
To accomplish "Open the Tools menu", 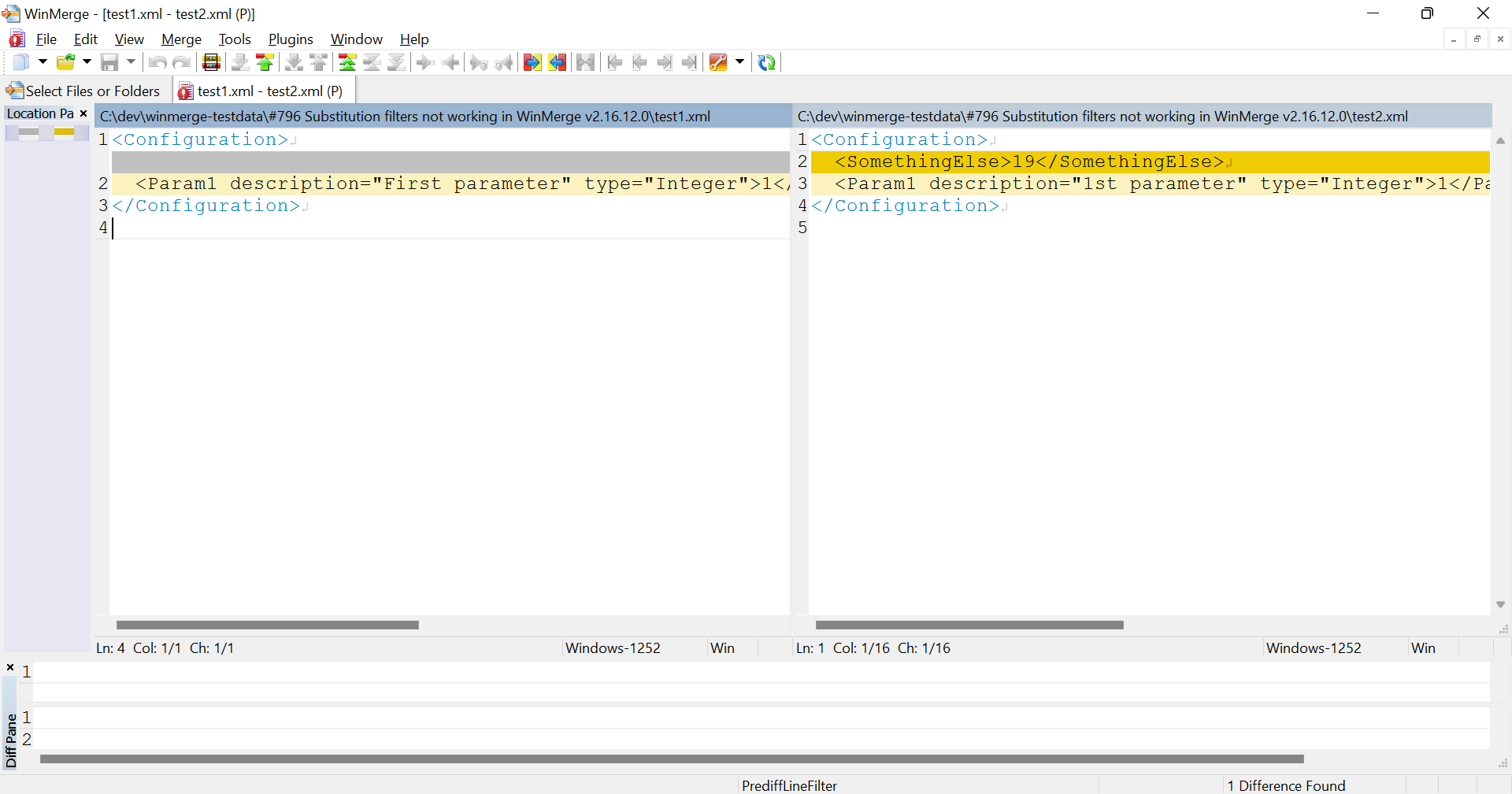I will [x=235, y=39].
